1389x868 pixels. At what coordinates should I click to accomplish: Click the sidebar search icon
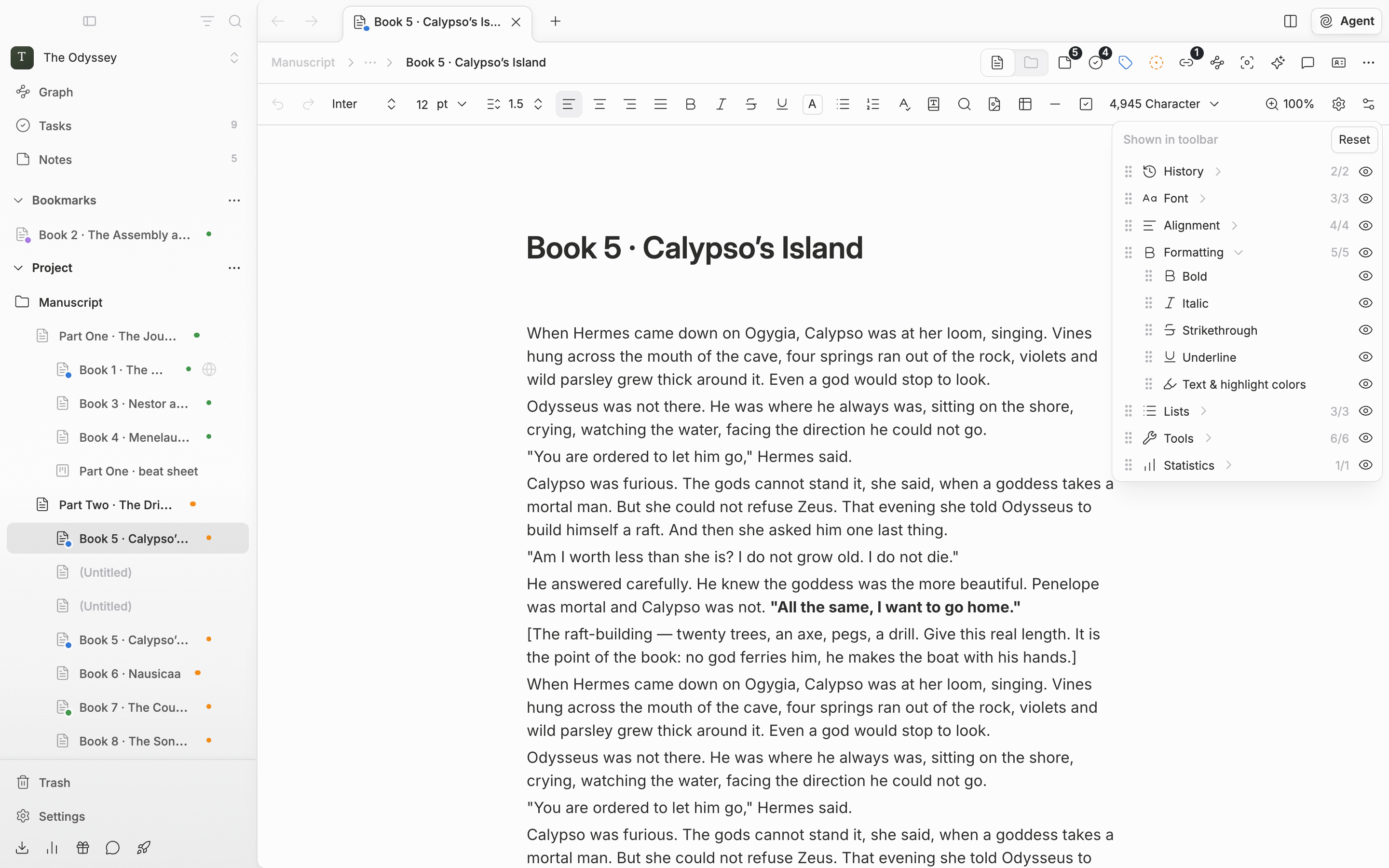pos(235,21)
